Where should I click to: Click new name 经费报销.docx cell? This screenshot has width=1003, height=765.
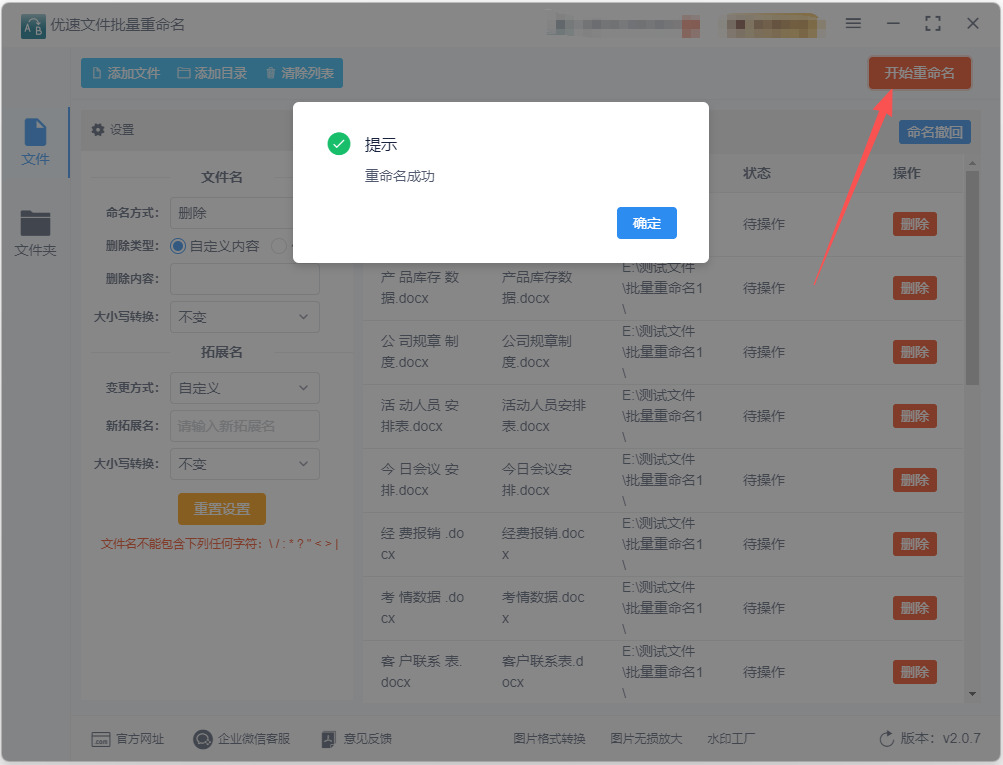coord(543,544)
